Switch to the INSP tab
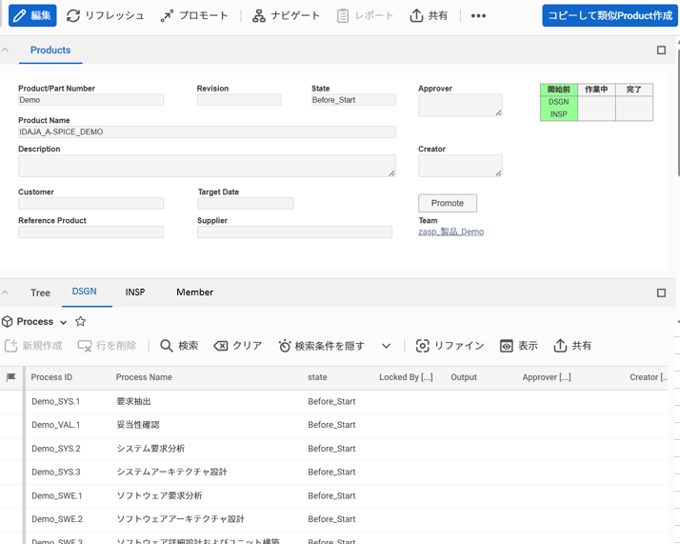The height and width of the screenshot is (544, 680). [x=135, y=292]
